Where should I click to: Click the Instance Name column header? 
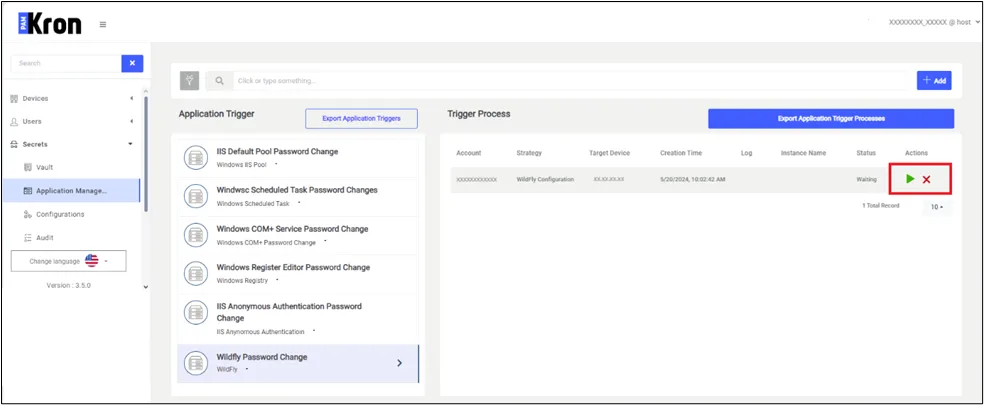click(x=803, y=153)
